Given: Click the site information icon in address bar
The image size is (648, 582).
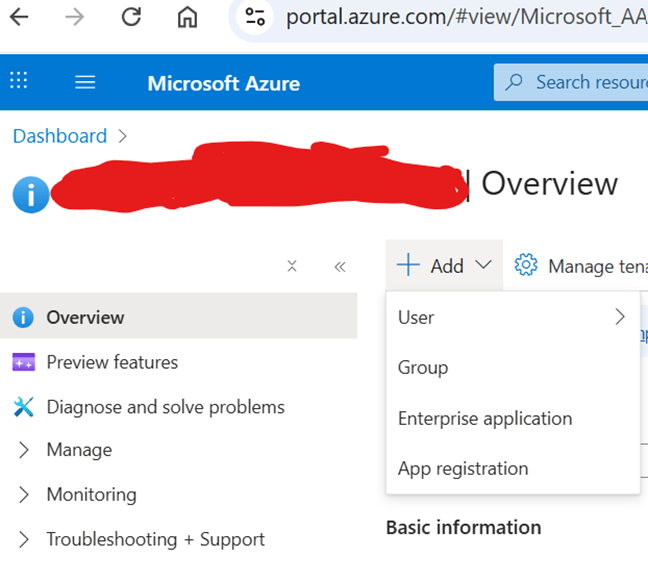Looking at the screenshot, I should (256, 17).
